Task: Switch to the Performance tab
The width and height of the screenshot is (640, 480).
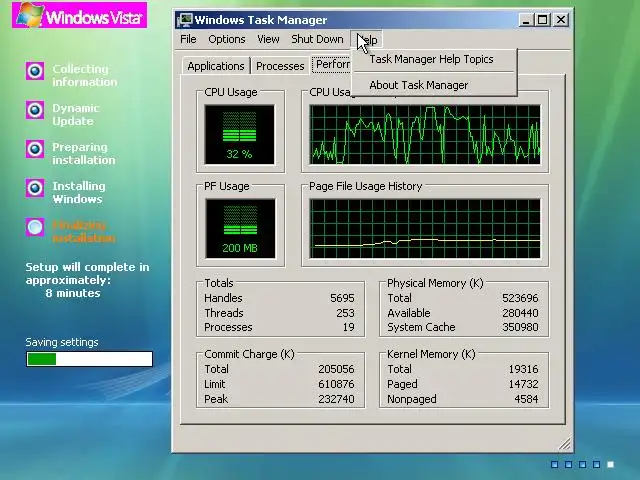Action: coord(331,64)
